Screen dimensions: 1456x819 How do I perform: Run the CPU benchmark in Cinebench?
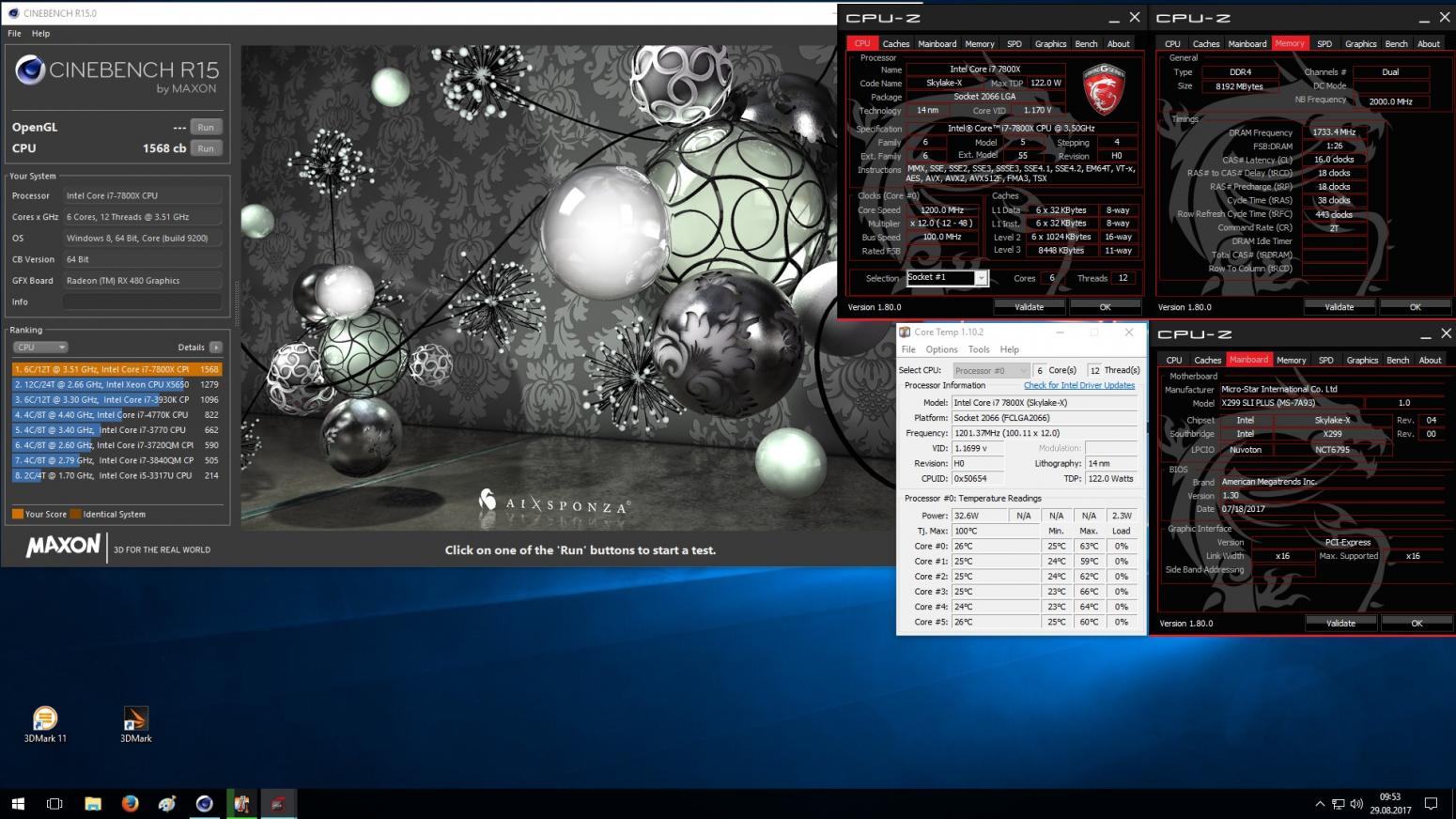206,148
